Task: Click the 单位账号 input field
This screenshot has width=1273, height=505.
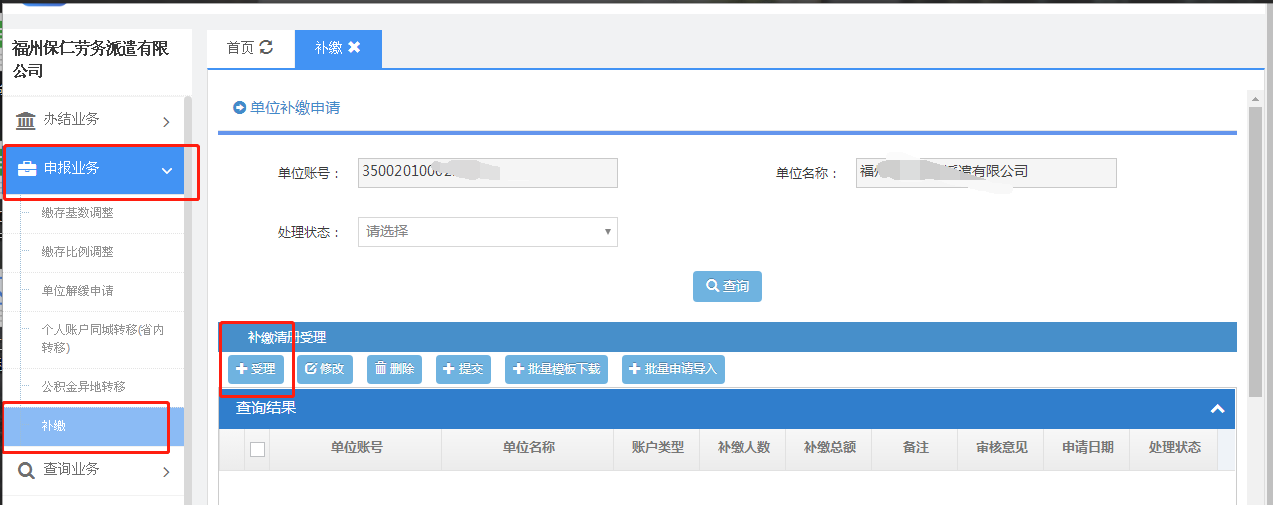Action: [488, 173]
